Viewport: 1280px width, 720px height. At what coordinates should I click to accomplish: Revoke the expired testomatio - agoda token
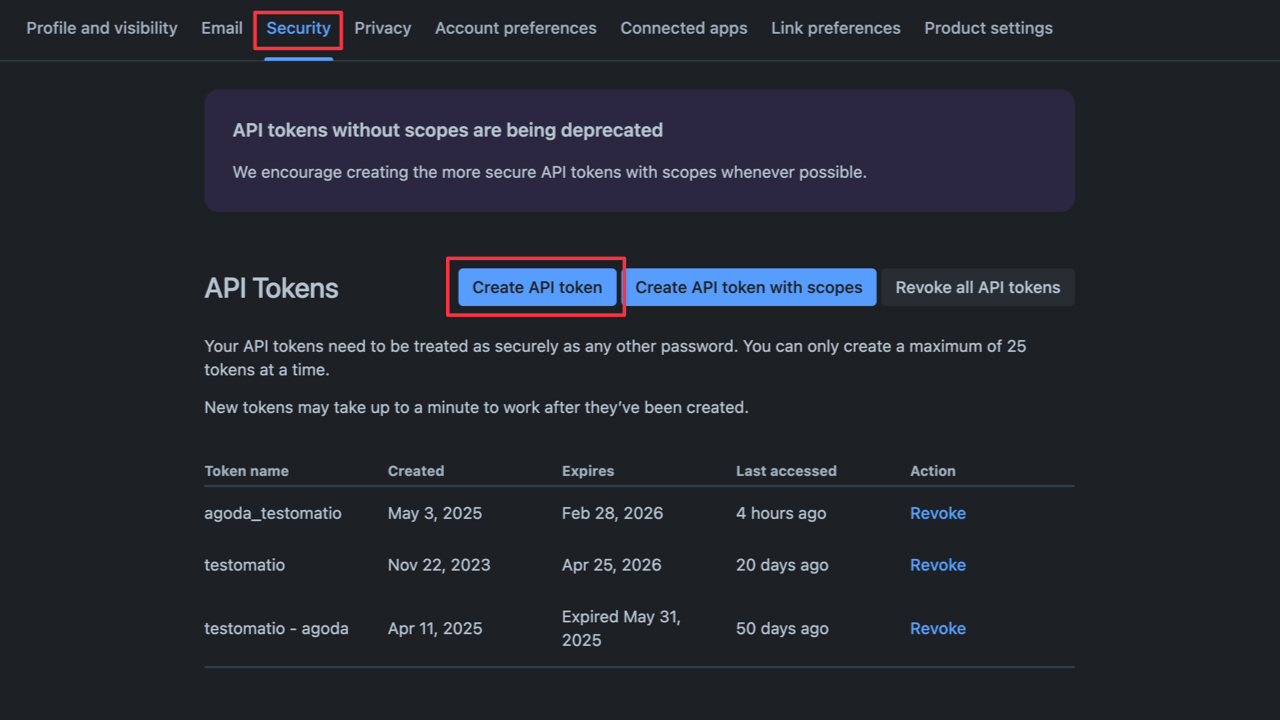937,628
